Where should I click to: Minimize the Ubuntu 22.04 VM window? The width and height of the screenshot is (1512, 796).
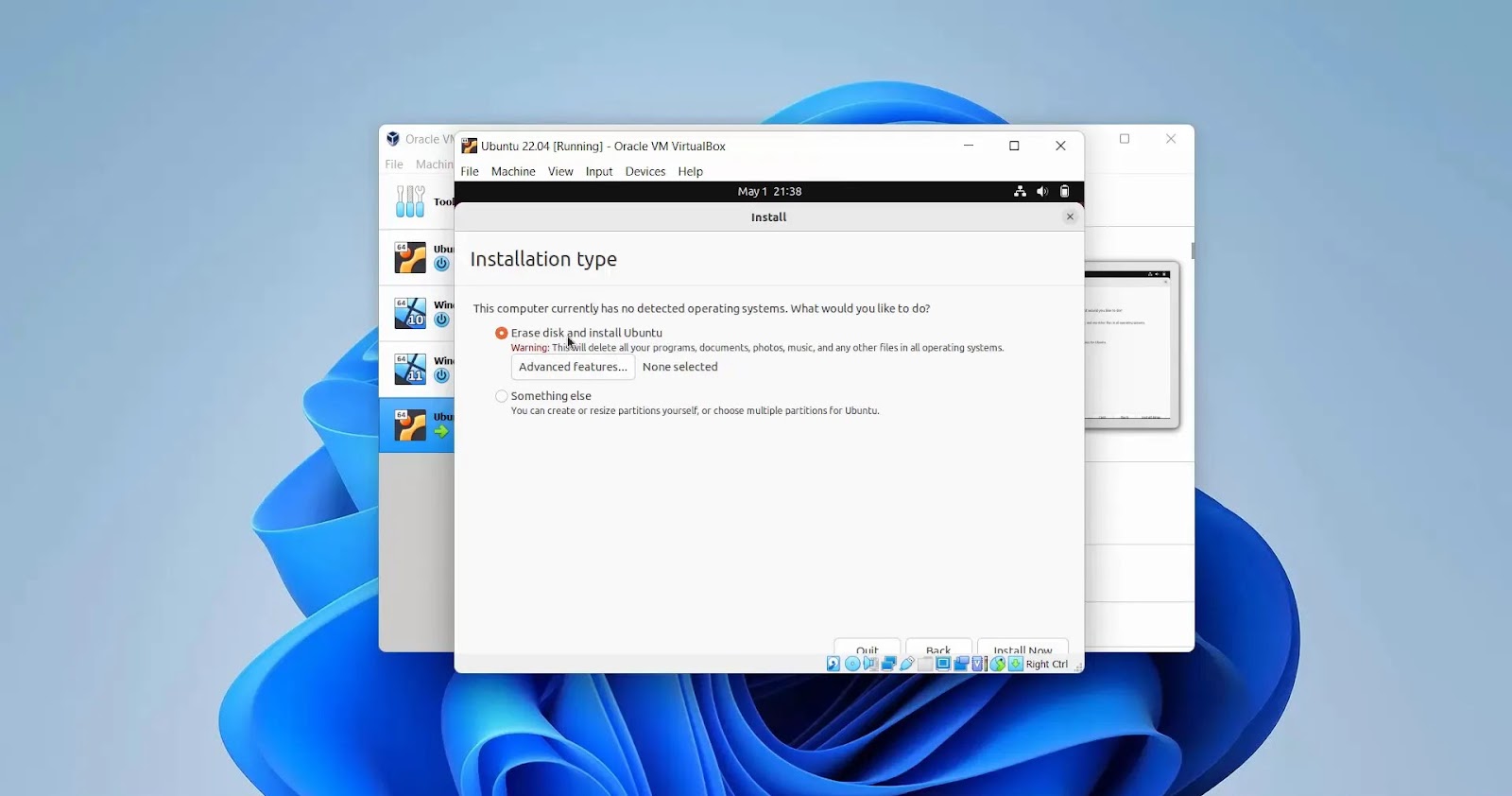coord(969,146)
